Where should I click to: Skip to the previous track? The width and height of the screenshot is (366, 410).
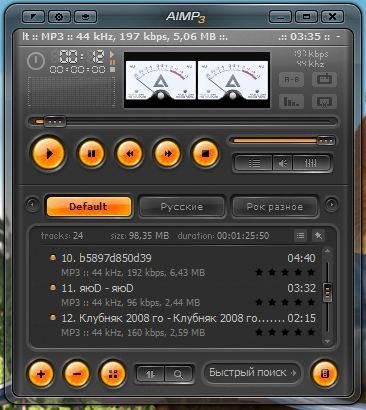coord(129,154)
